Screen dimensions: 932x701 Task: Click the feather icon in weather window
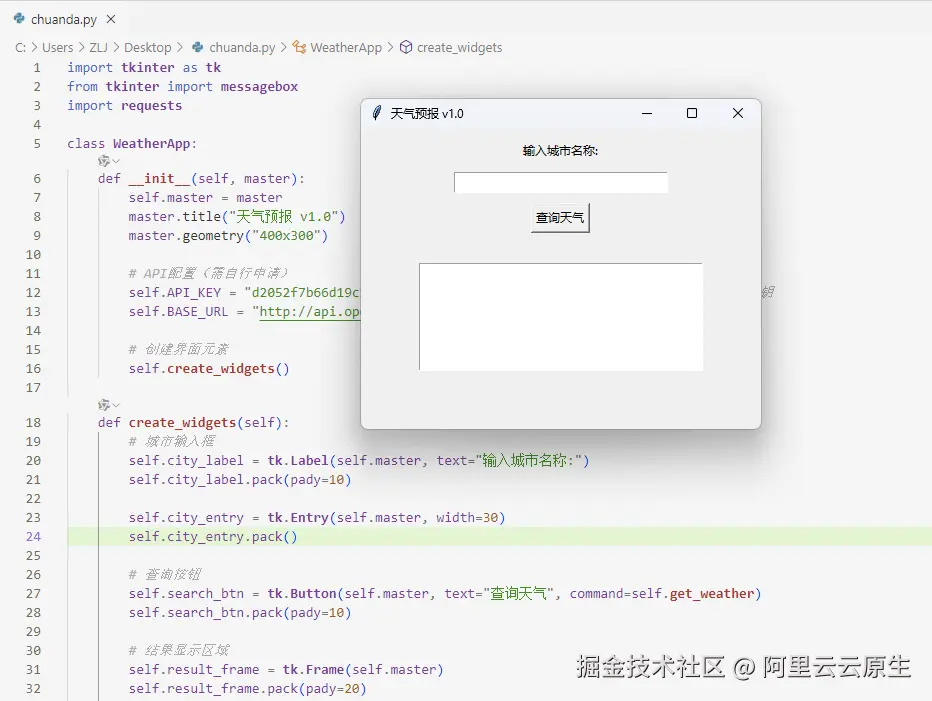pos(376,113)
